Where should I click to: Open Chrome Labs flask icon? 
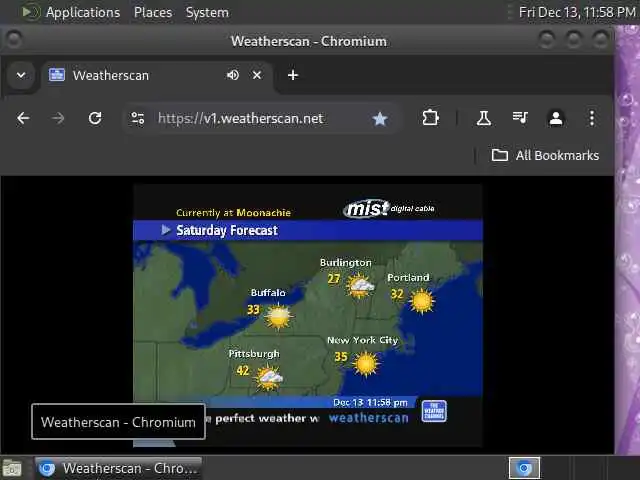pos(484,118)
